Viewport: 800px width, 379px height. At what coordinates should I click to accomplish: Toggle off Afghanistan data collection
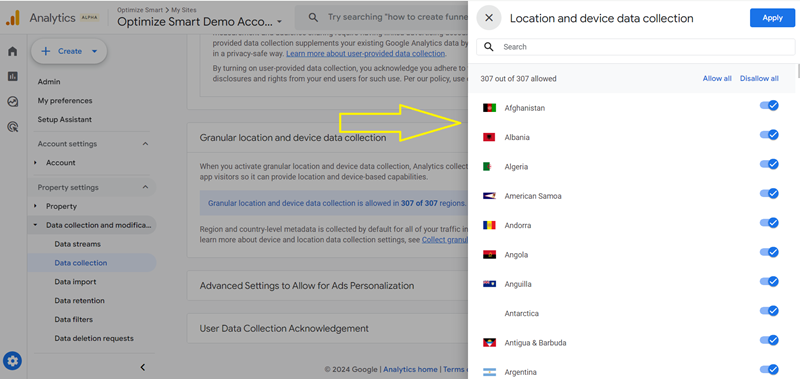pos(769,106)
